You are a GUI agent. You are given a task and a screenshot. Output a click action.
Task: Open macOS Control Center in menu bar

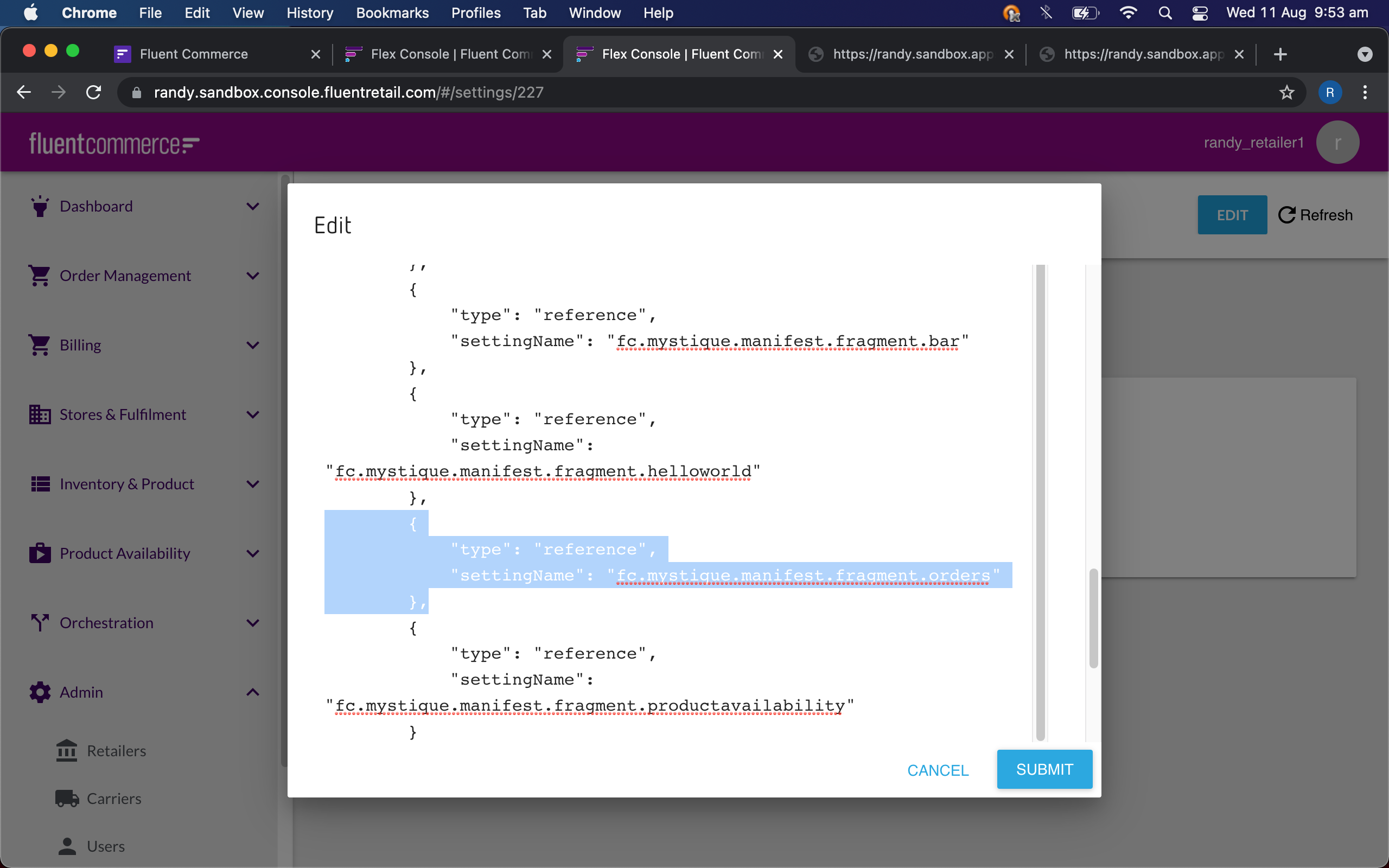pos(1200,12)
